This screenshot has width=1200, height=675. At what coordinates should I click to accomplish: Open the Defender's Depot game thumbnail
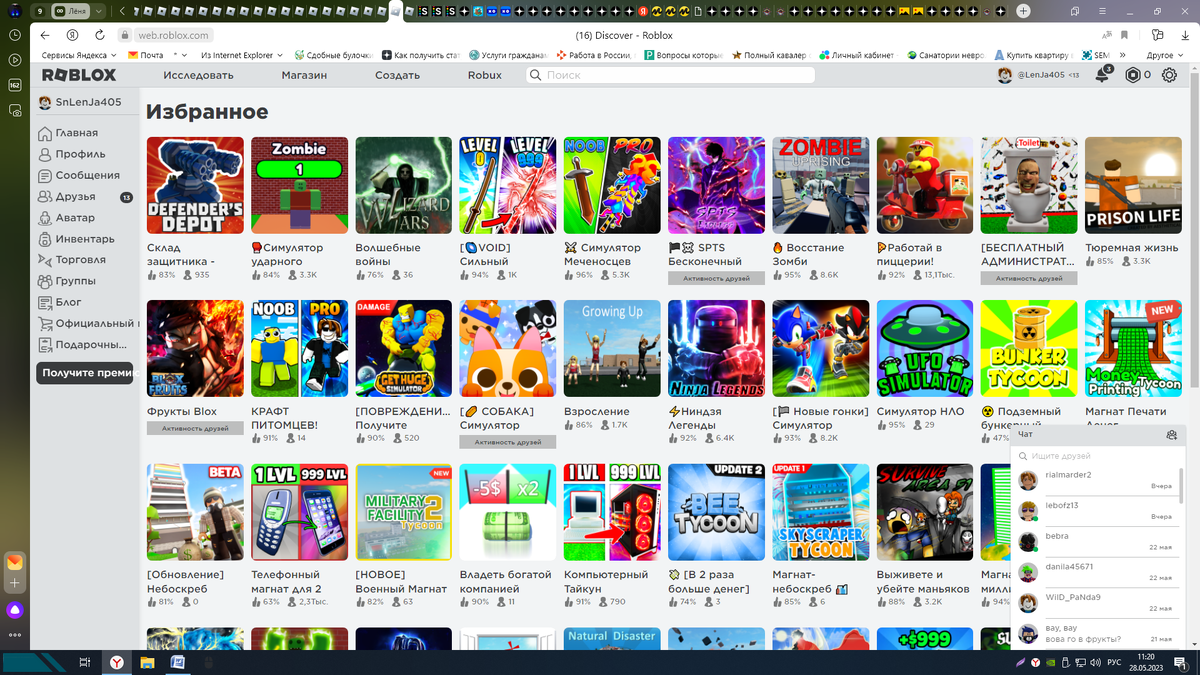tap(195, 185)
